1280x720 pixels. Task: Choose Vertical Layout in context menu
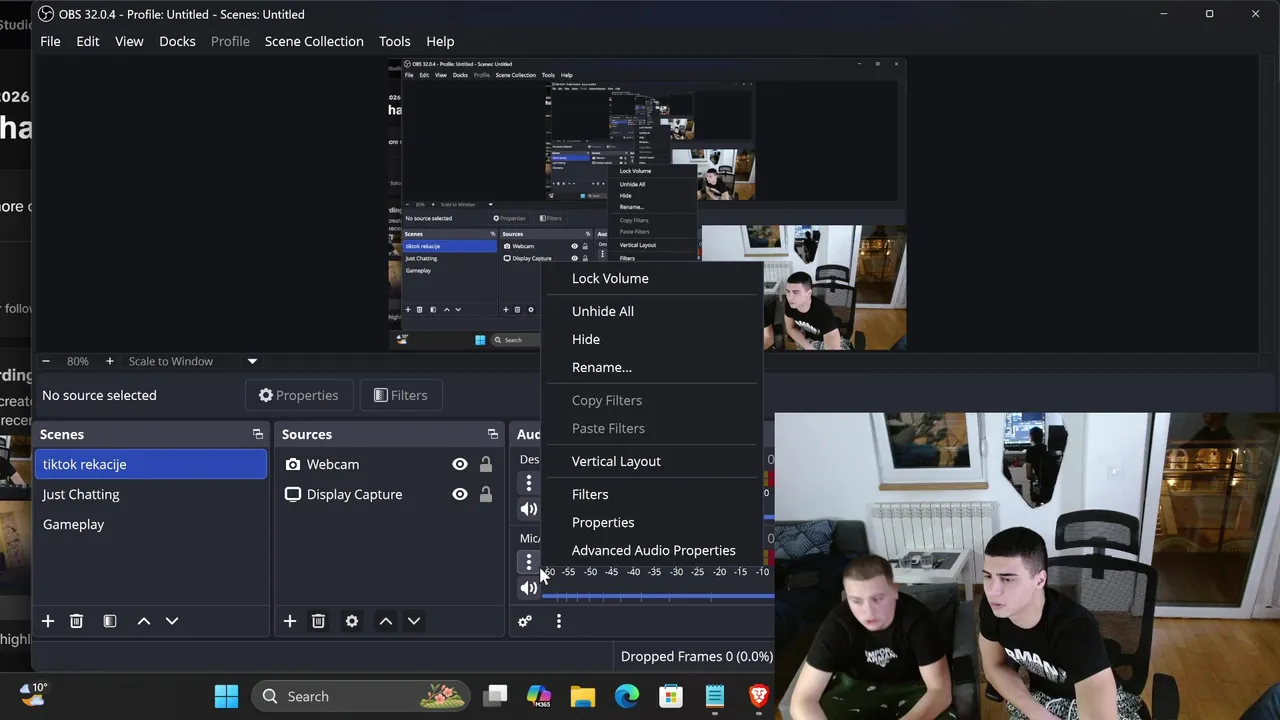click(652, 461)
